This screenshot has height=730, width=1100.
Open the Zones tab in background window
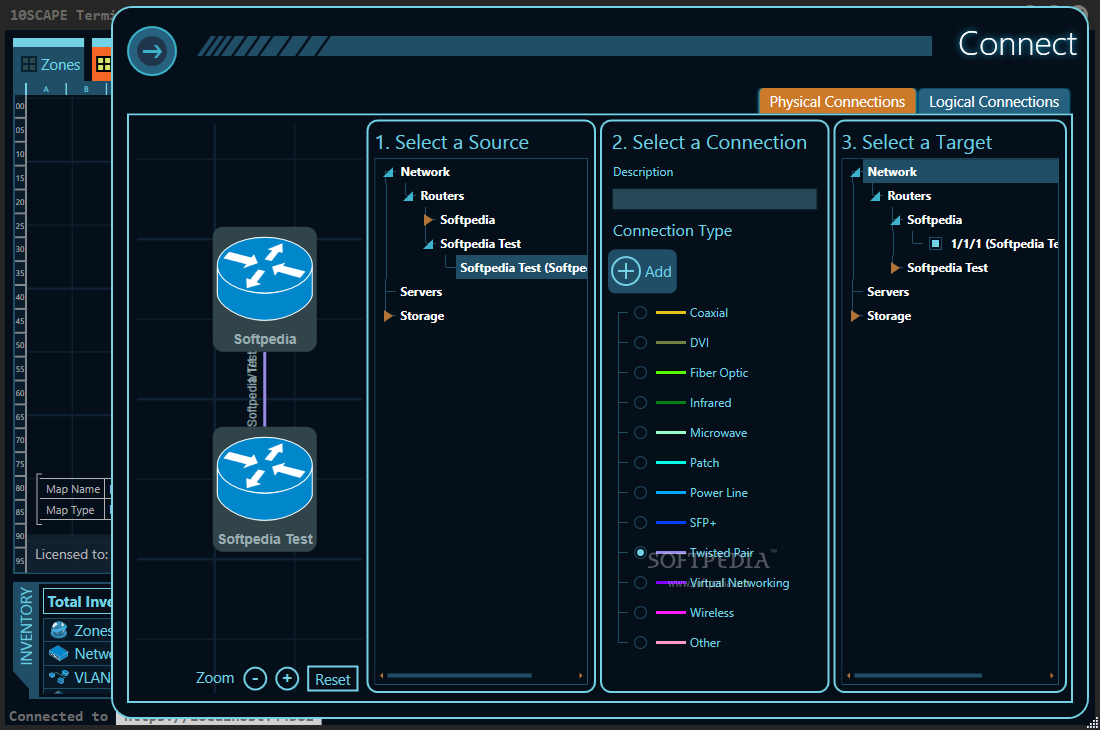(49, 65)
